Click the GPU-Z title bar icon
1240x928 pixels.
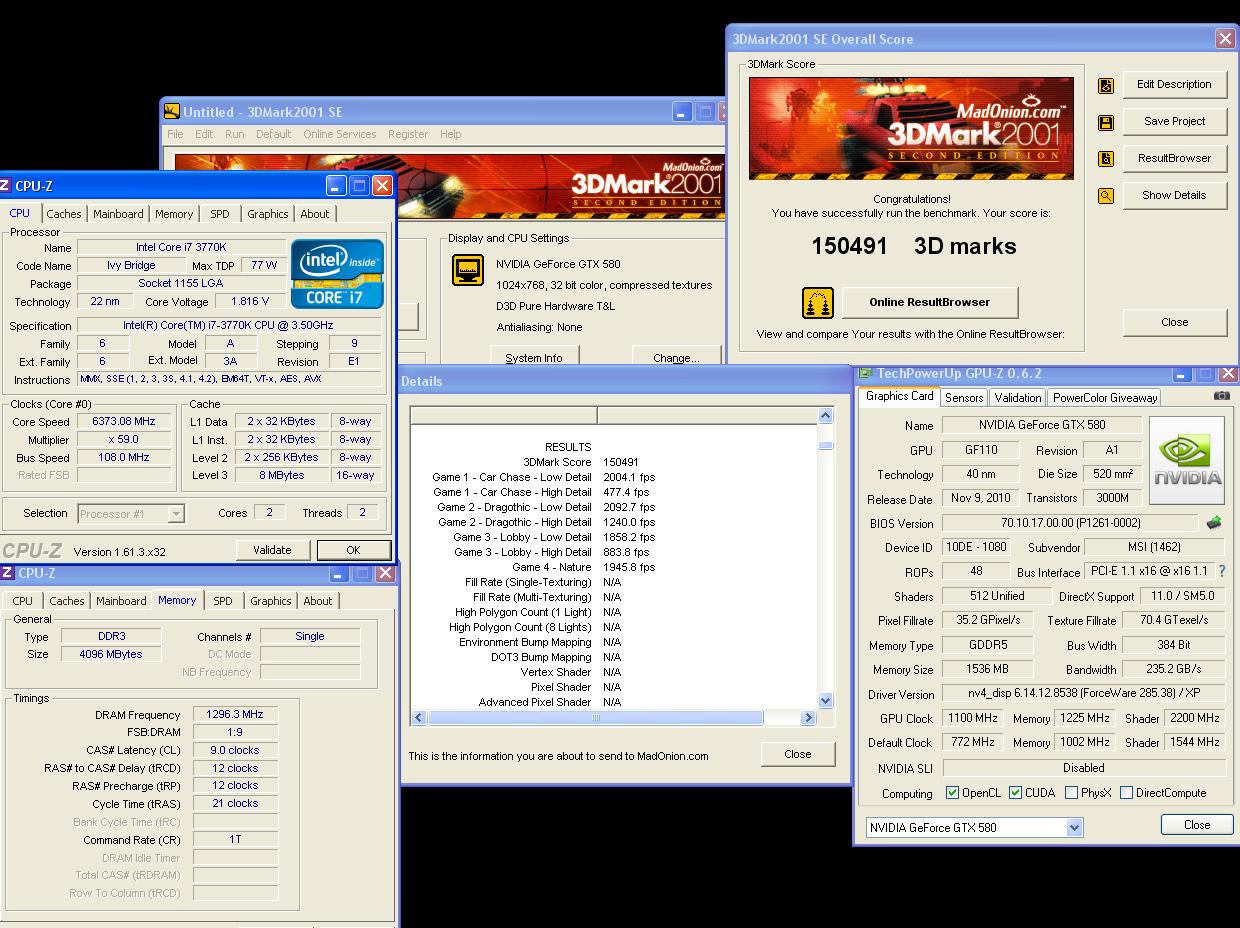(x=865, y=374)
